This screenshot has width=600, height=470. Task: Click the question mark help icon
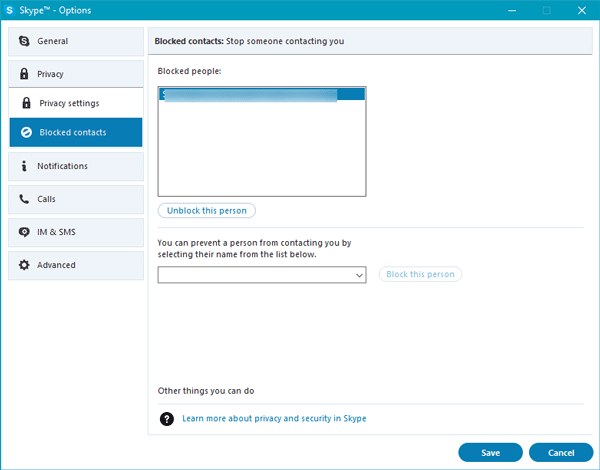[x=167, y=419]
